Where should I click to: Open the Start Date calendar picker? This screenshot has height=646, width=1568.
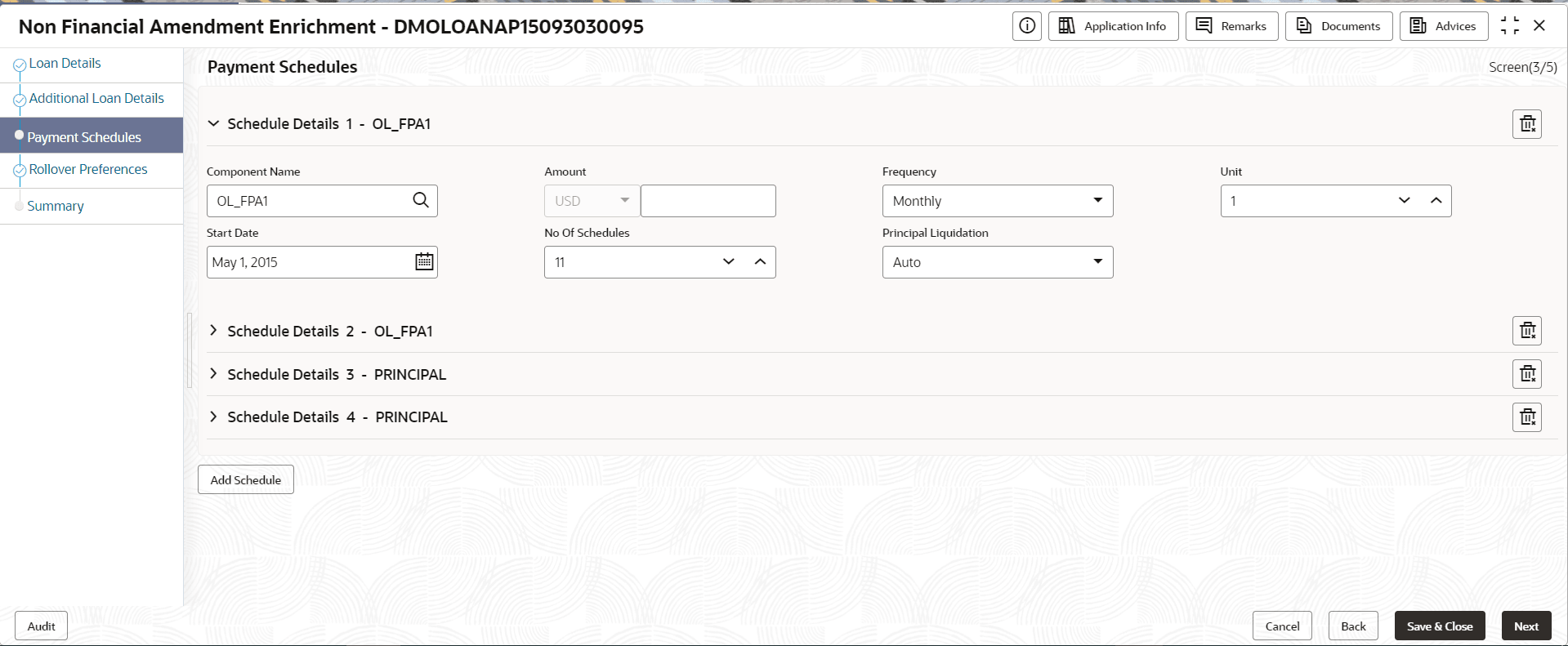point(424,262)
